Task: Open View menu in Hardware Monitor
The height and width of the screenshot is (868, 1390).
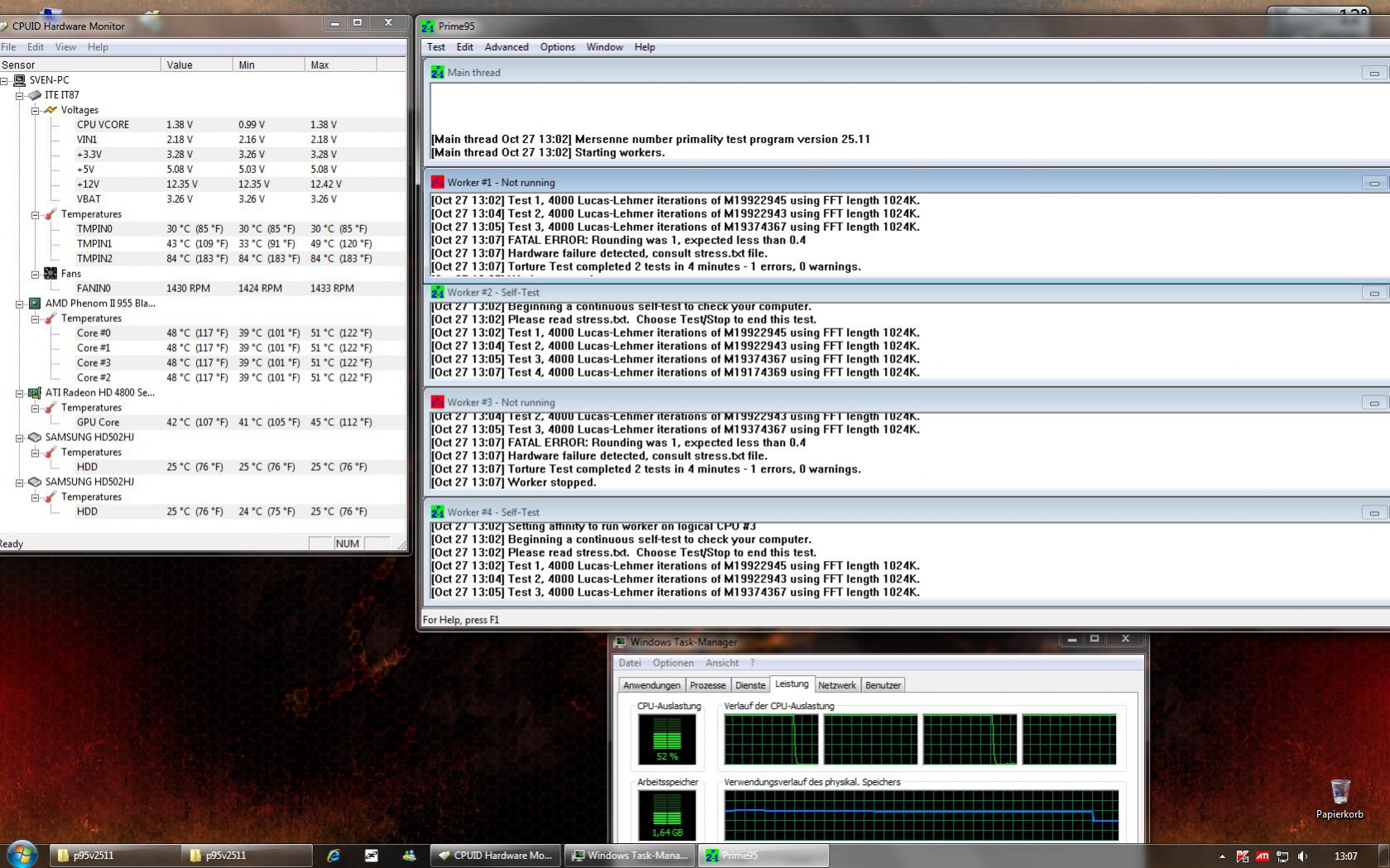Action: click(x=65, y=47)
